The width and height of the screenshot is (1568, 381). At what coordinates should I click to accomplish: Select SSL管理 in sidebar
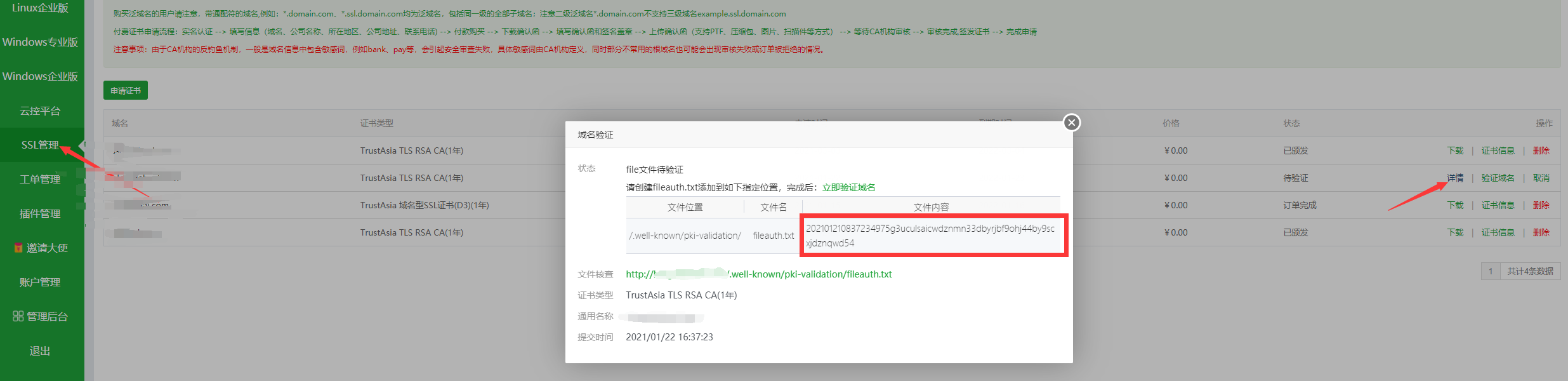(40, 145)
